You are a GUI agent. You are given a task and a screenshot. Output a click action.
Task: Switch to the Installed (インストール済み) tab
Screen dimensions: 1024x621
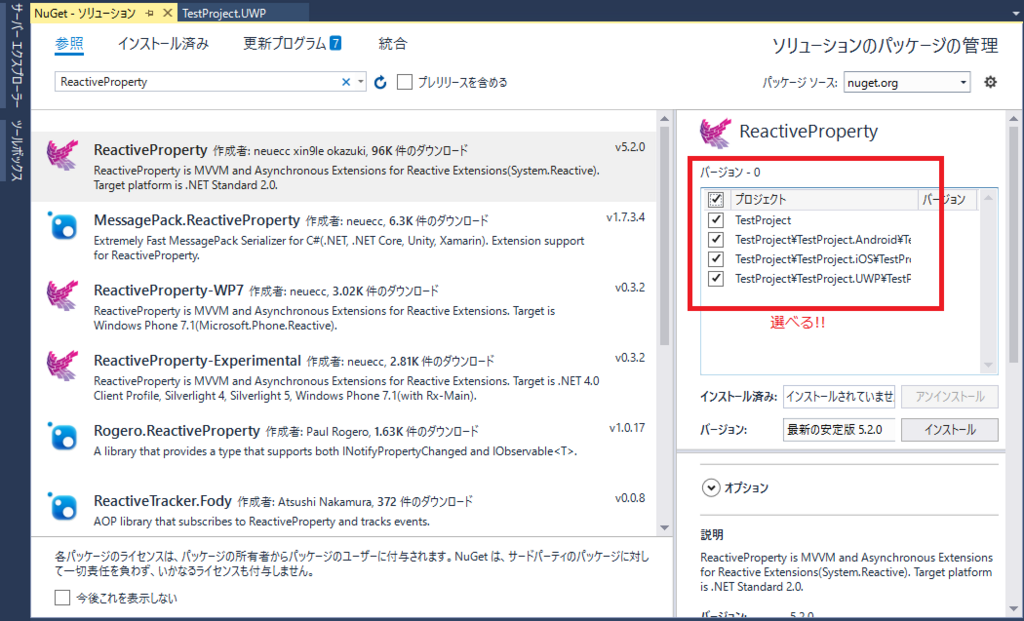coord(163,44)
